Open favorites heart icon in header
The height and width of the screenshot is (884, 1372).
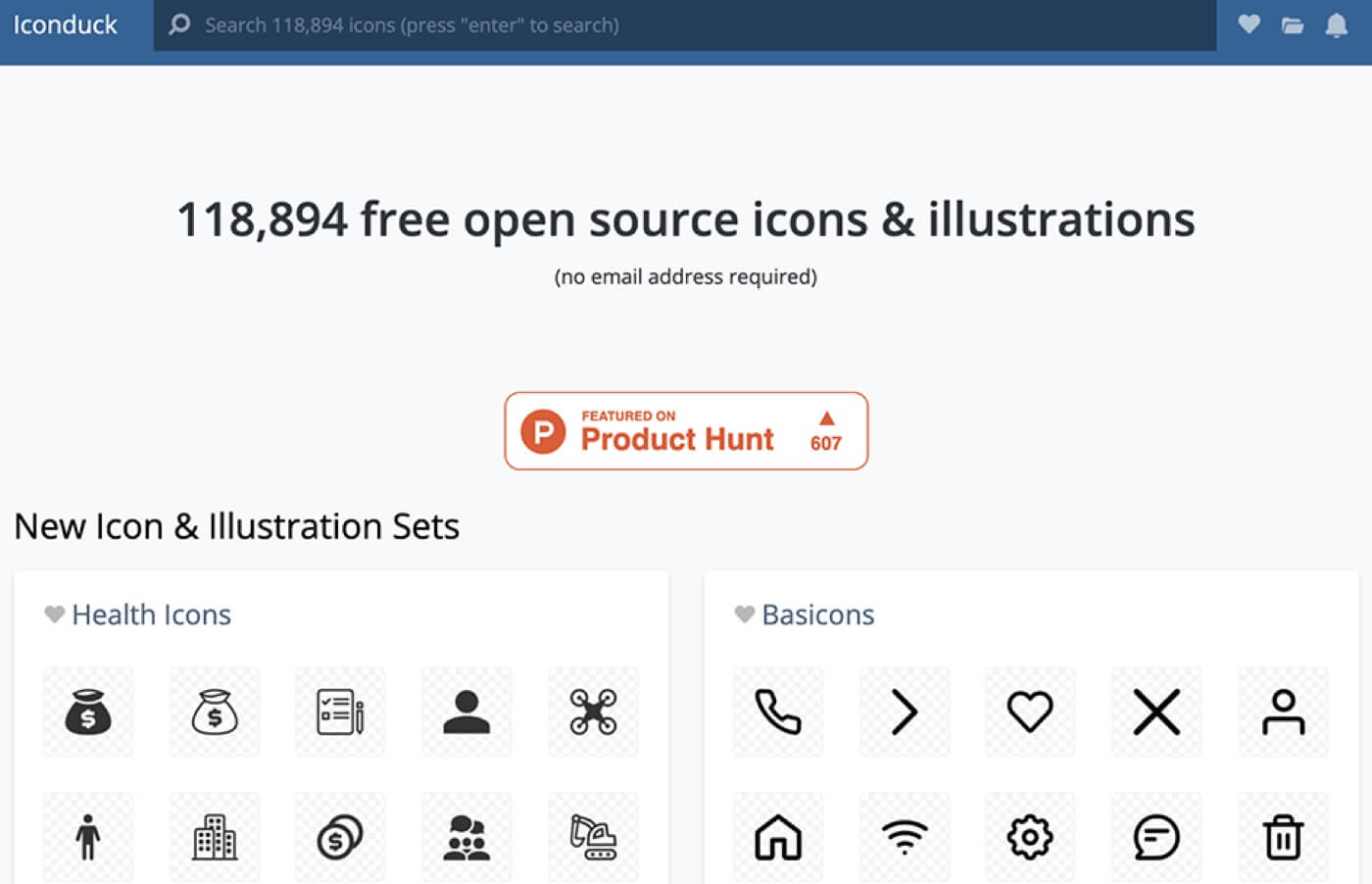point(1249,25)
